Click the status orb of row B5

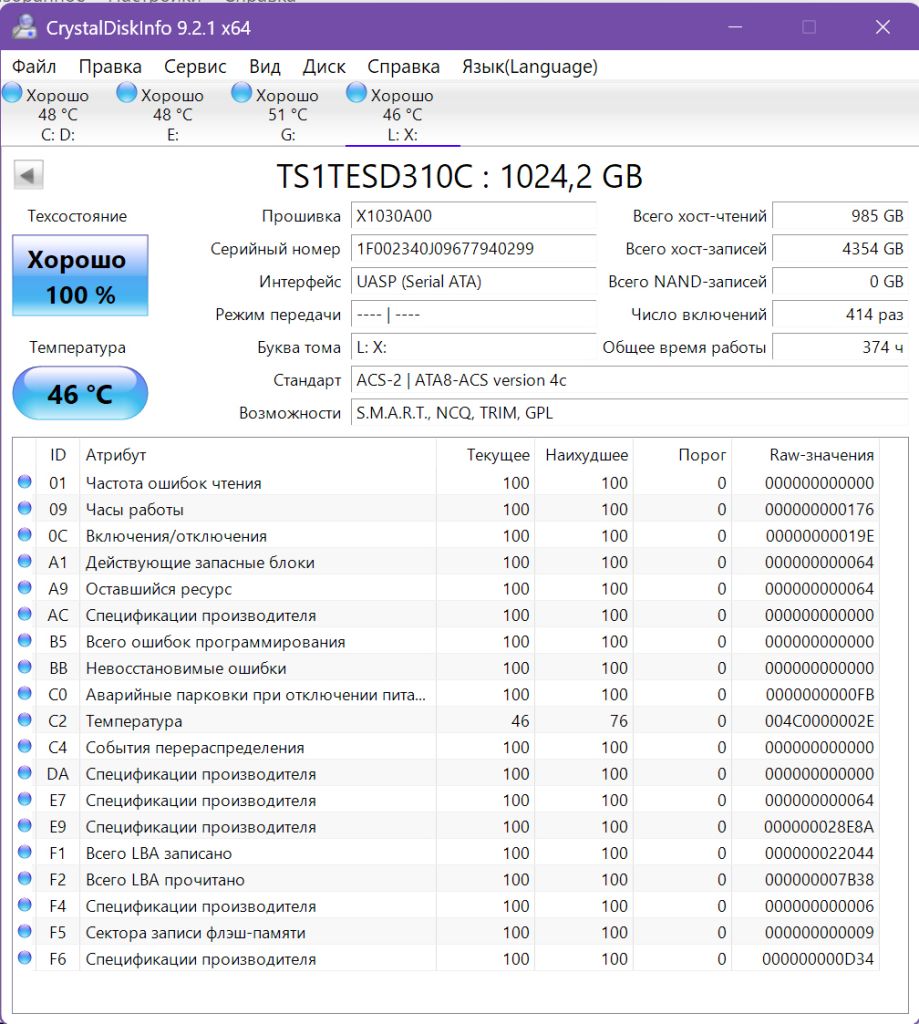pos(25,641)
